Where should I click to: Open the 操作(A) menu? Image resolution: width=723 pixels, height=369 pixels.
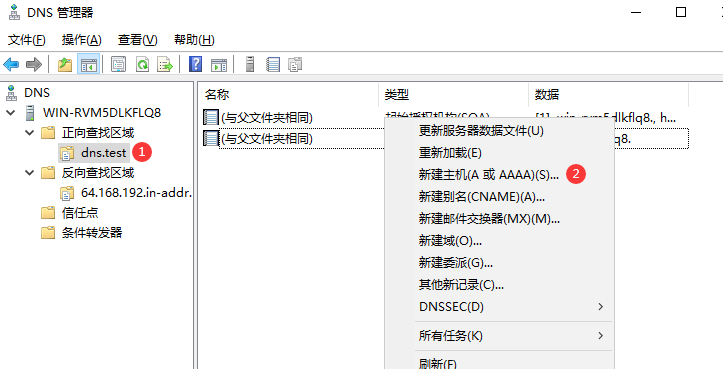click(x=82, y=40)
